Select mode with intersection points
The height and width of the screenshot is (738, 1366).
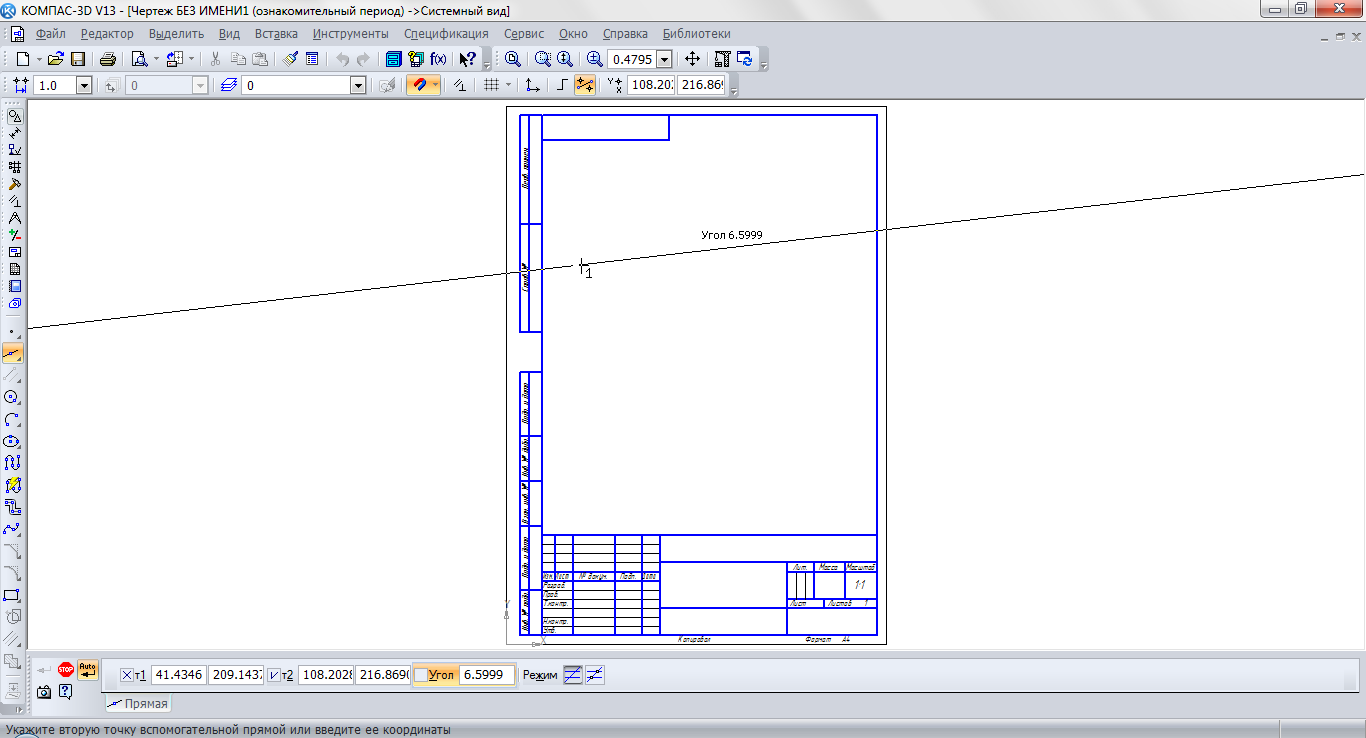tap(594, 675)
